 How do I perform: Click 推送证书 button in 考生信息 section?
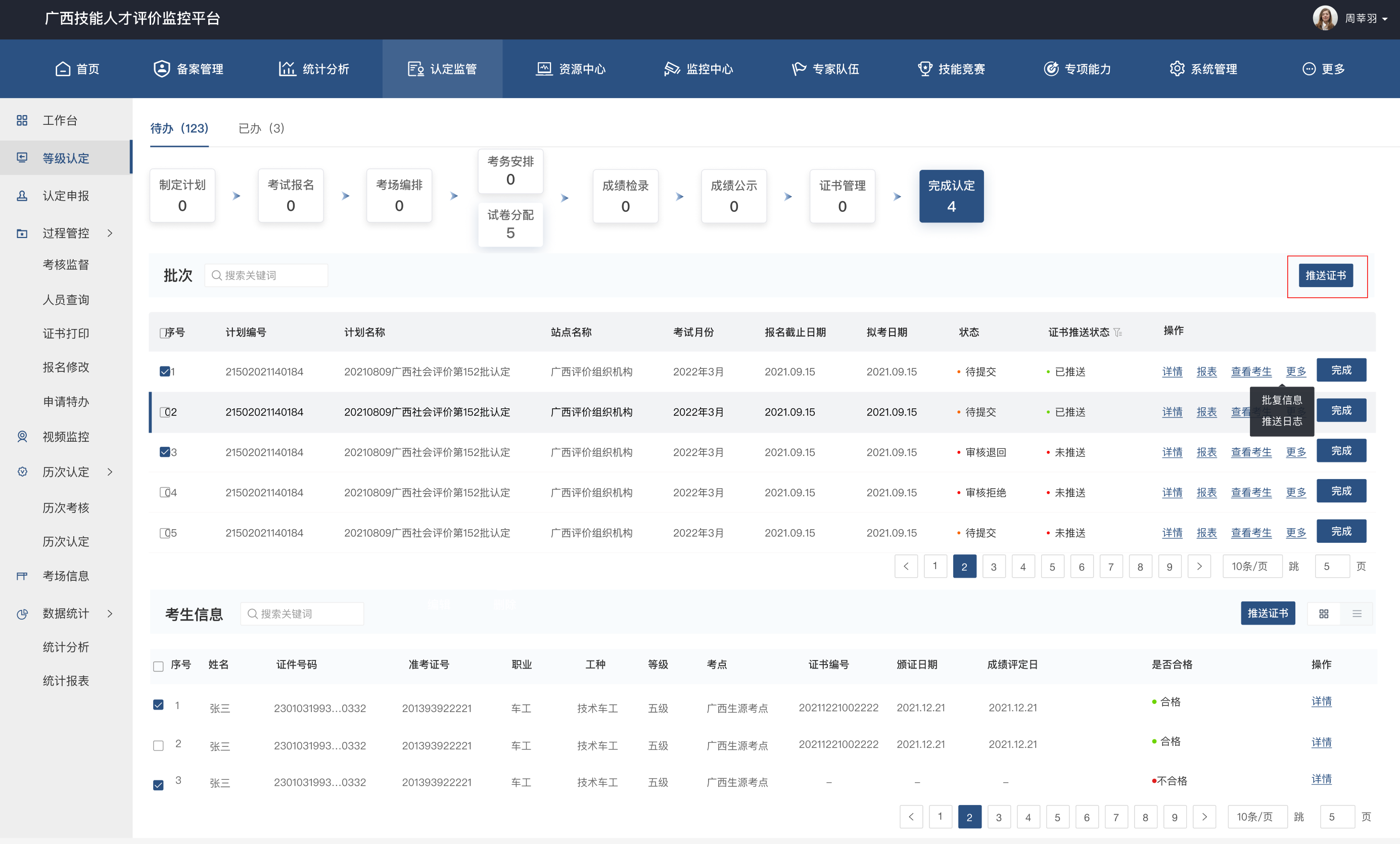tap(1268, 614)
